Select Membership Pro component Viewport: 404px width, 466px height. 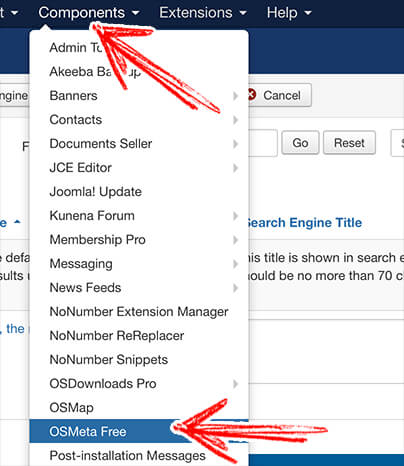[139, 240]
